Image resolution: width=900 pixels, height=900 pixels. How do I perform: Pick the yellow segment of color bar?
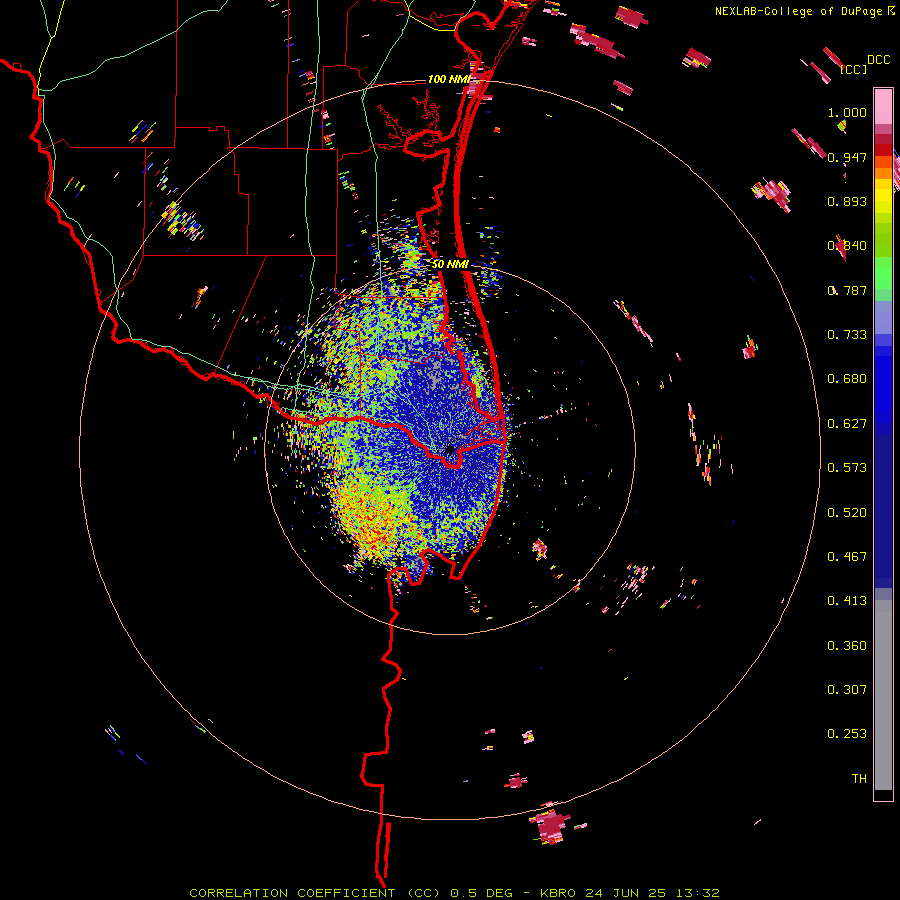pos(883,196)
